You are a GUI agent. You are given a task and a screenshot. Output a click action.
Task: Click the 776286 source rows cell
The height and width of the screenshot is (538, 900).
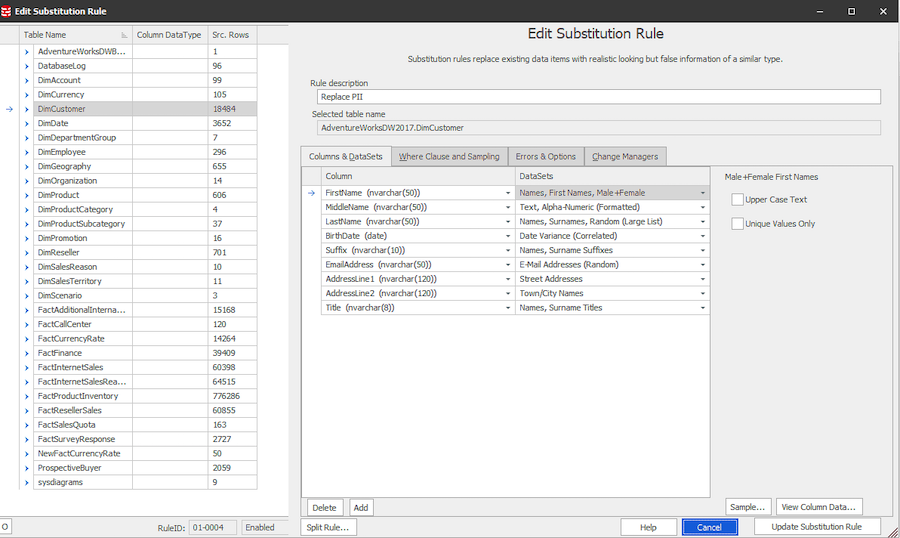coord(232,396)
